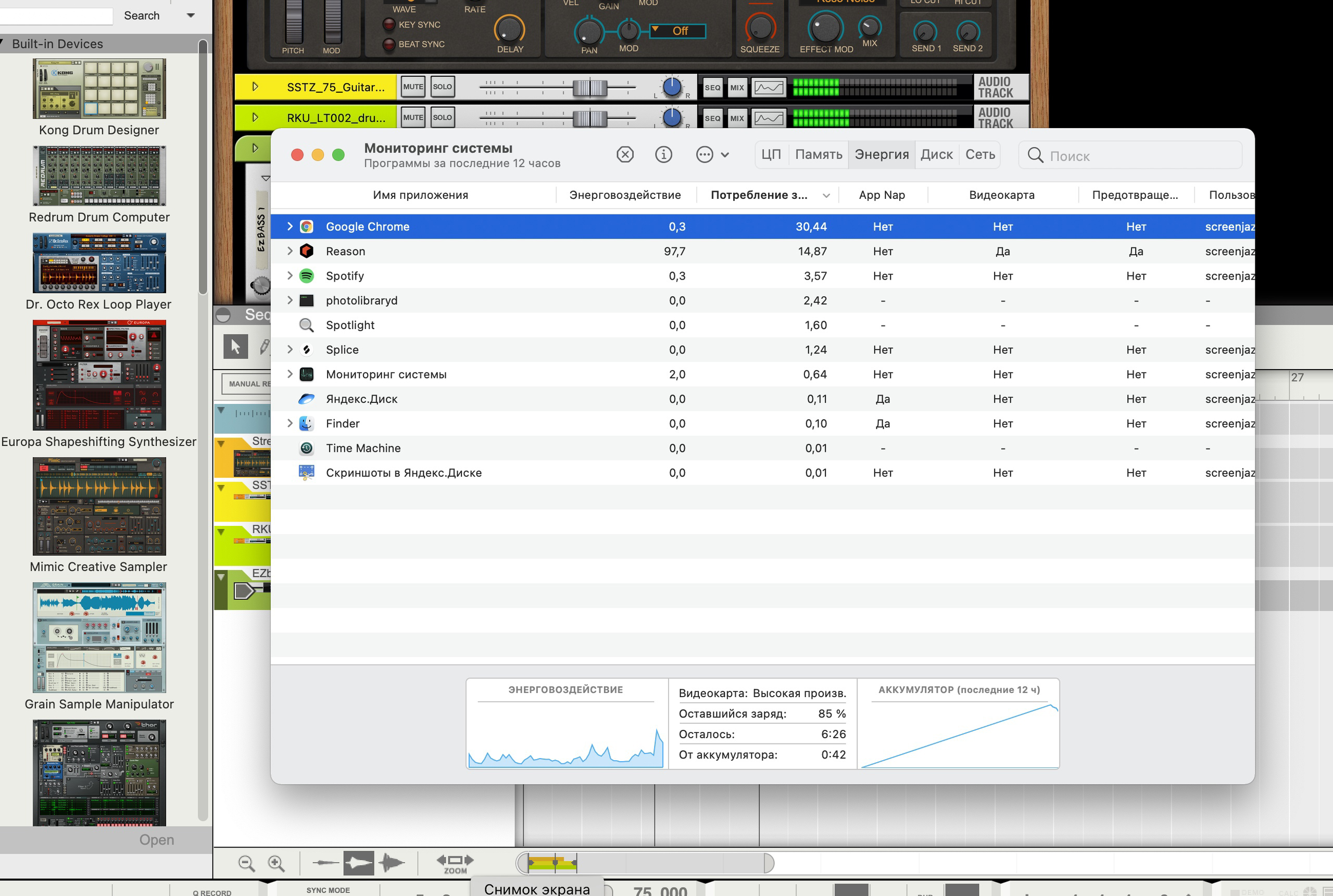1333x896 pixels.
Task: Switch to the Память tab
Action: pos(818,154)
